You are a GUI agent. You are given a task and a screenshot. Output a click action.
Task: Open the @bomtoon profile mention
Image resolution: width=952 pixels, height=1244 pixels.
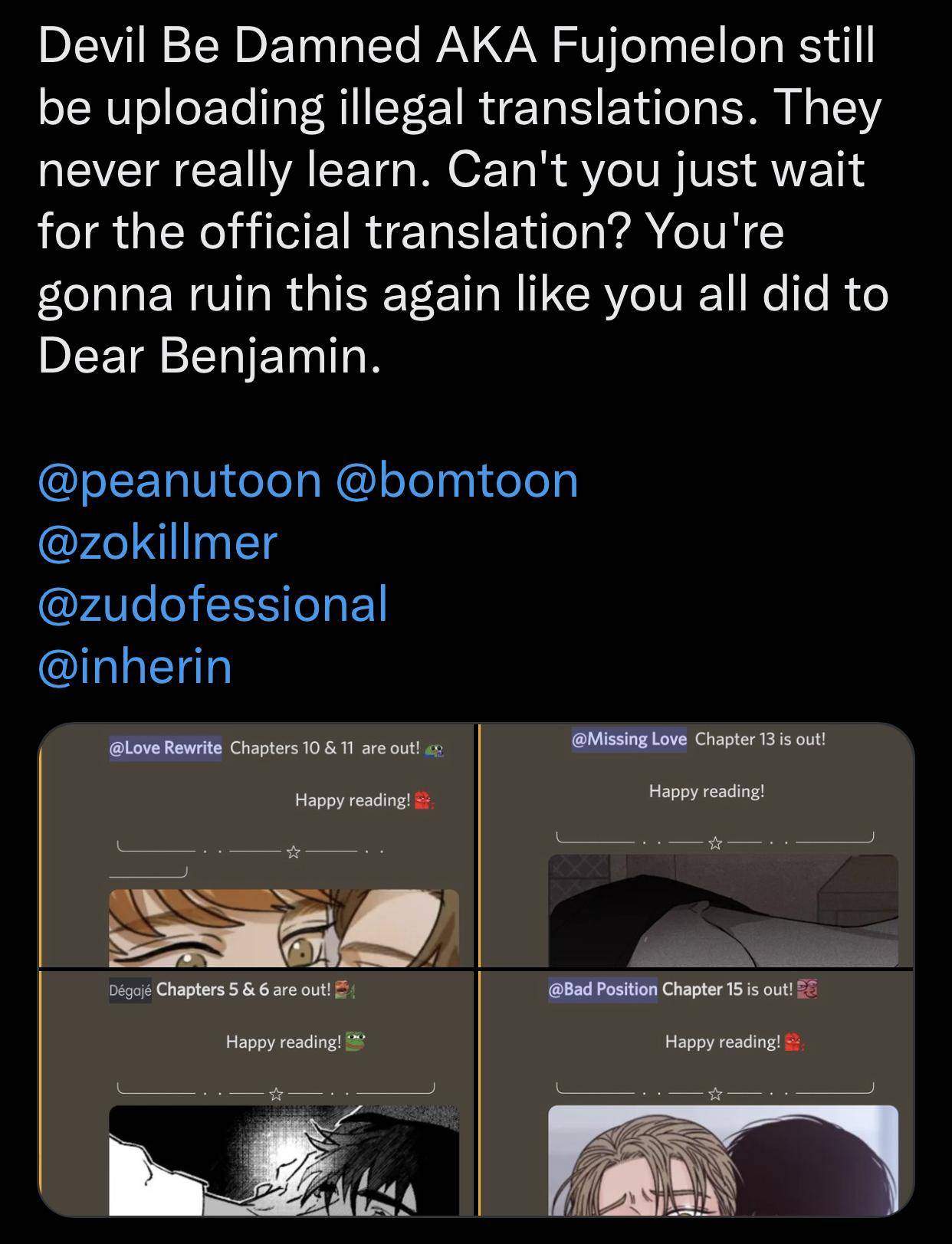[457, 481]
